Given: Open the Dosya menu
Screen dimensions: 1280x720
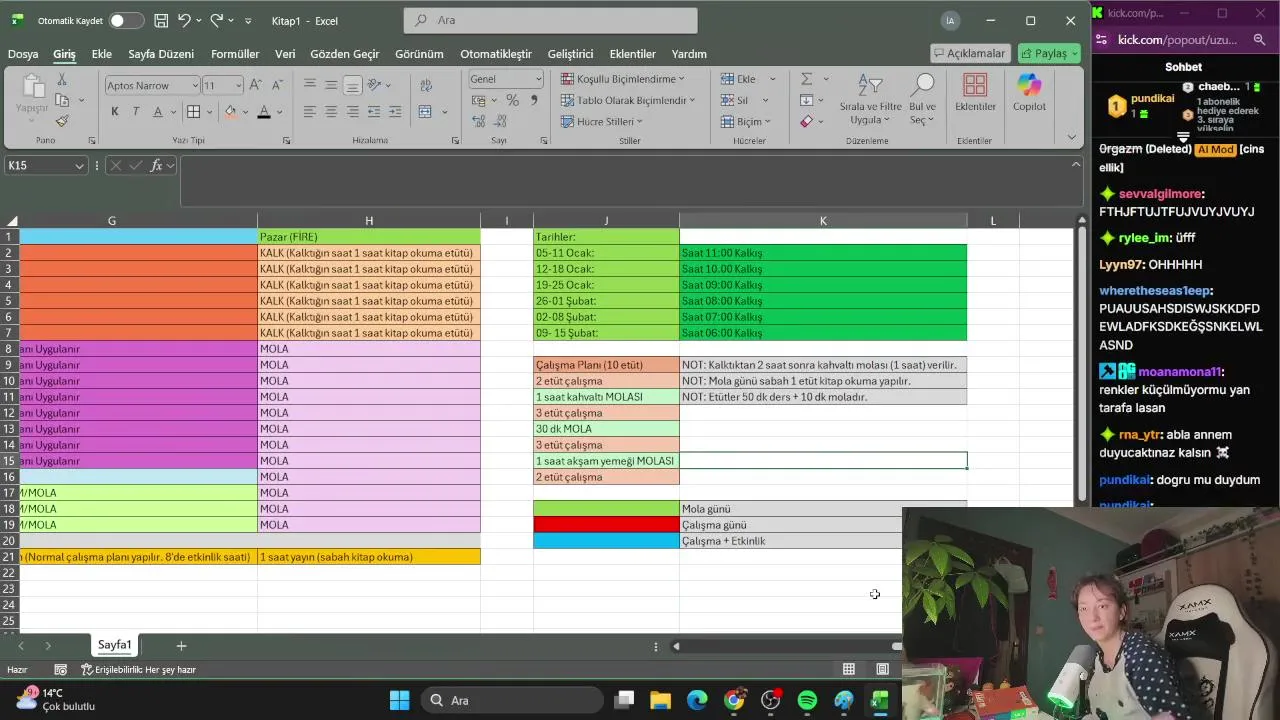Looking at the screenshot, I should click(x=23, y=54).
